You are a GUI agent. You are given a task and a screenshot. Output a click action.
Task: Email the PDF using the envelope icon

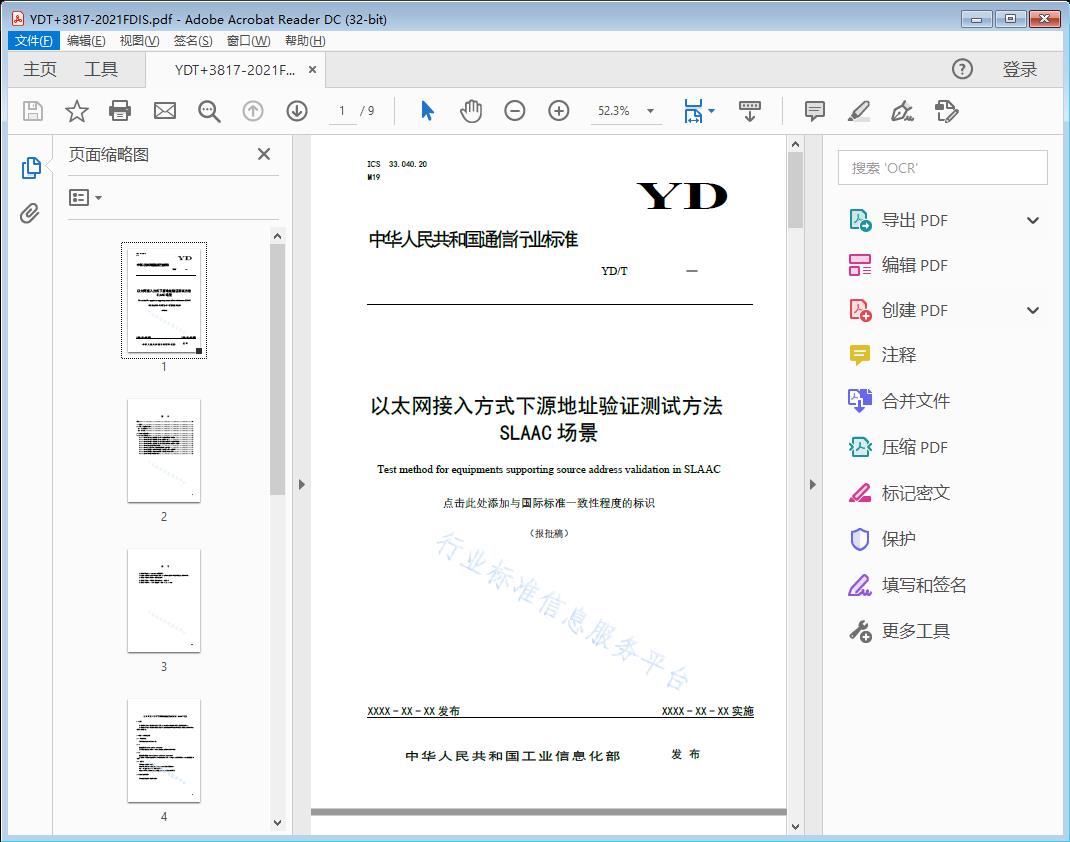point(164,111)
